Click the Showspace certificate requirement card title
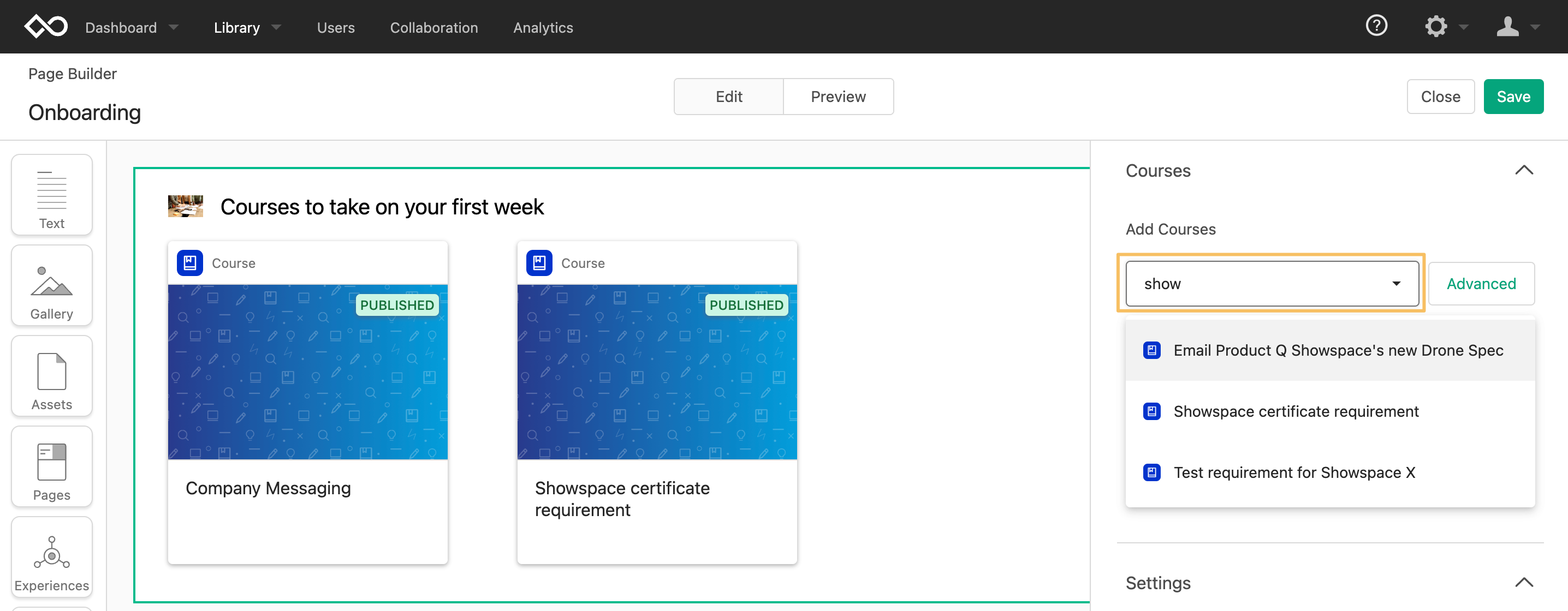 pyautogui.click(x=622, y=499)
